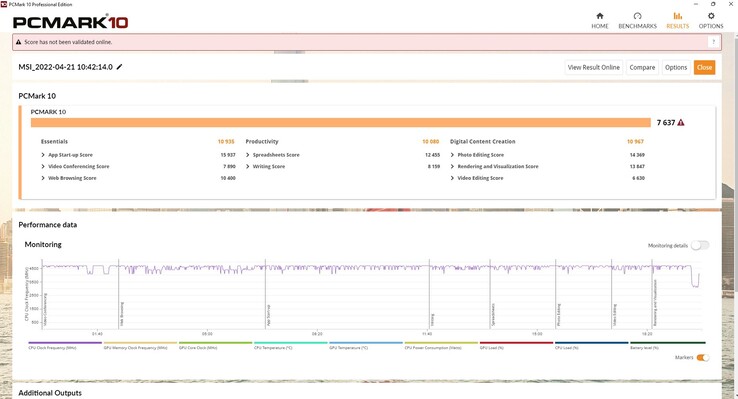The image size is (738, 399).
Task: Click the Web Browsing marker on the chart
Action: (x=121, y=314)
